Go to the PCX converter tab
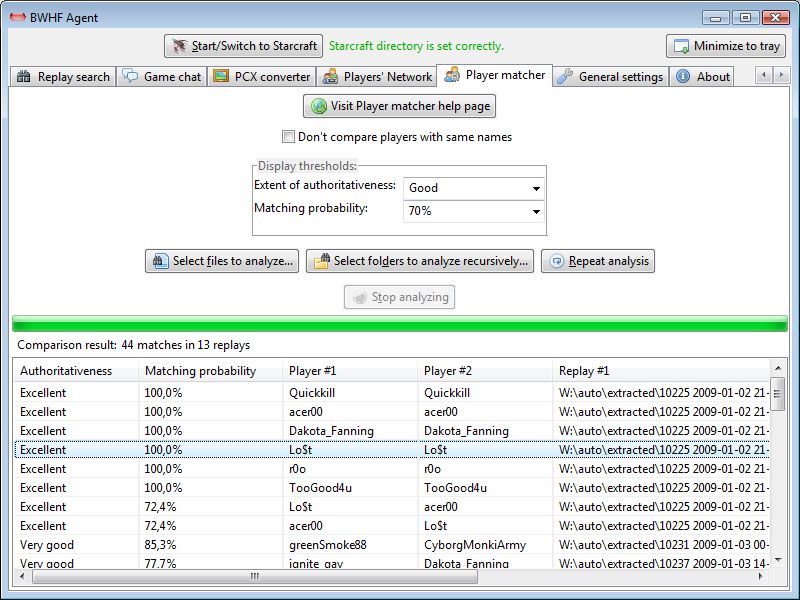 [262, 77]
